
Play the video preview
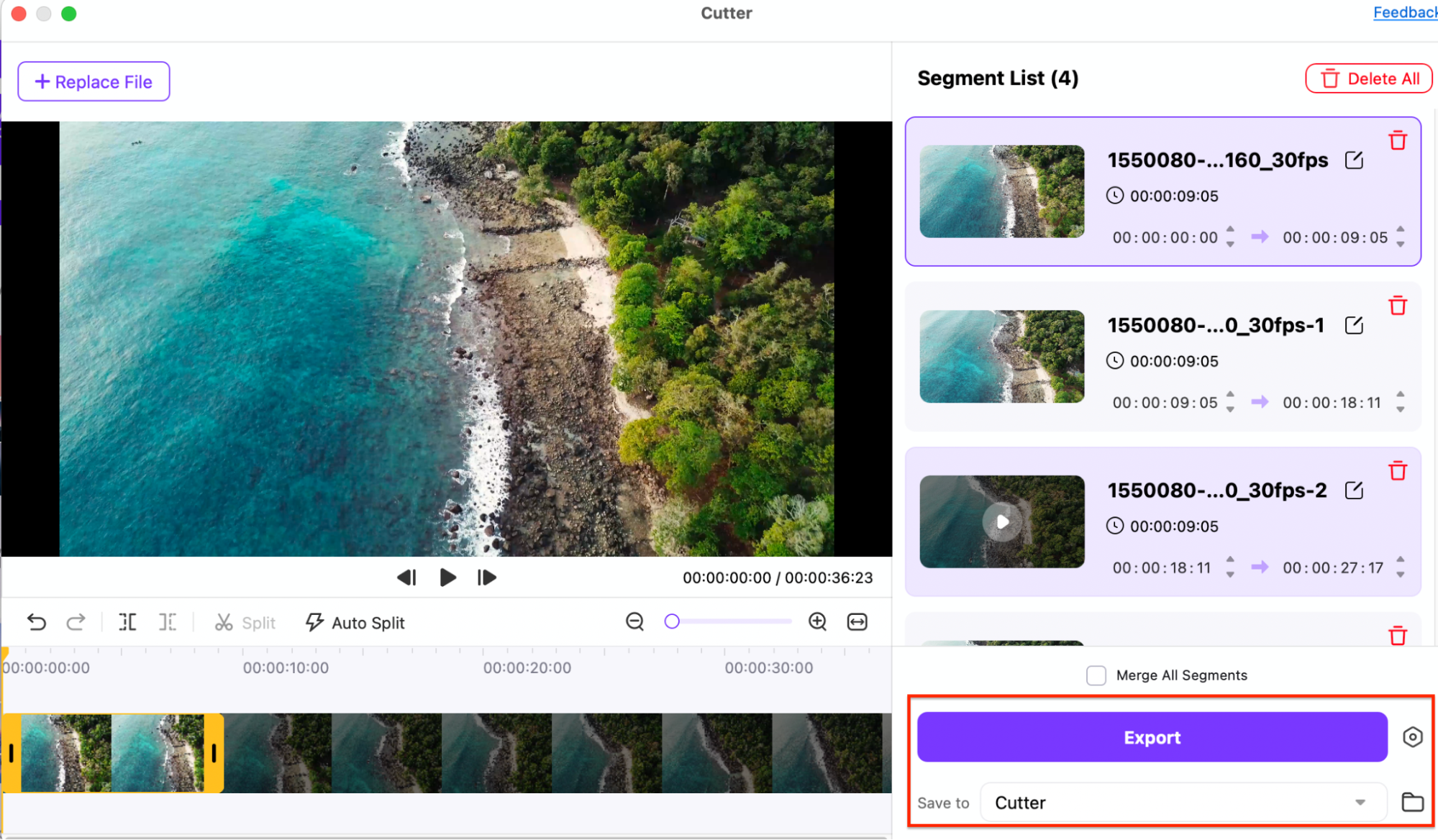pyautogui.click(x=447, y=577)
